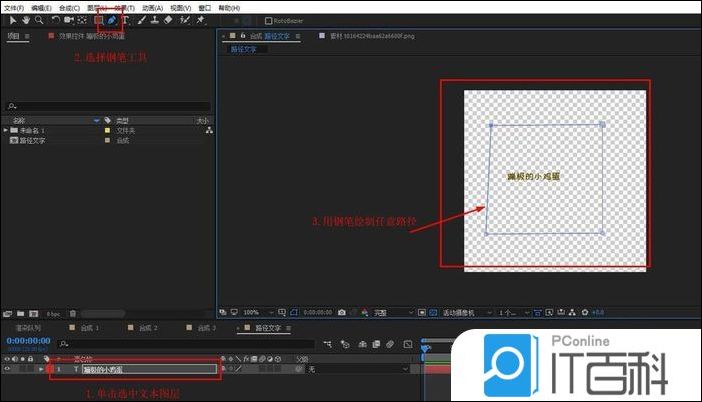Expand the 未命名 1 folder
Screen dimensions: 702x402
(6, 130)
